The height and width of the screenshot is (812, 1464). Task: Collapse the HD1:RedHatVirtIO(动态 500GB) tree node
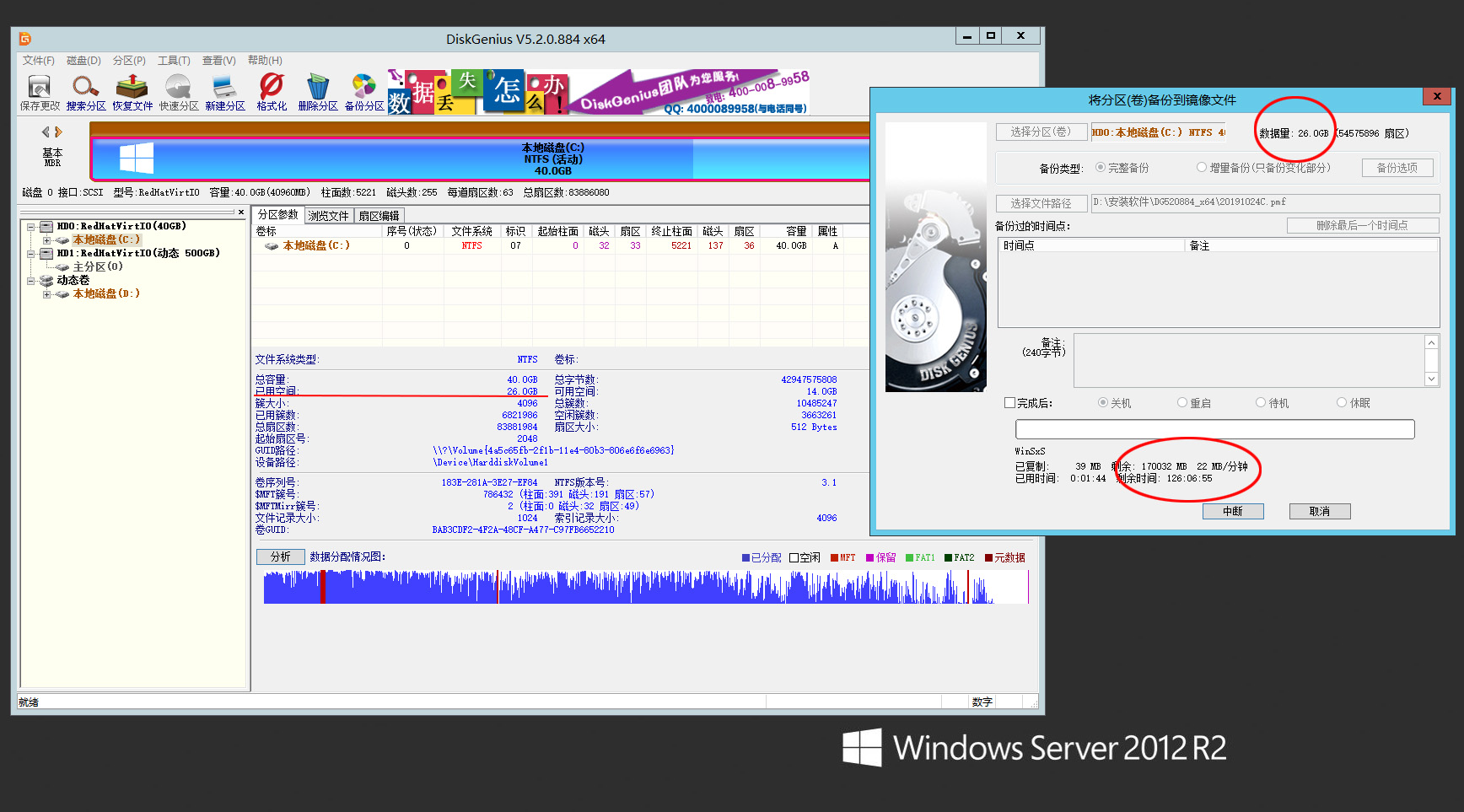pyautogui.click(x=31, y=254)
